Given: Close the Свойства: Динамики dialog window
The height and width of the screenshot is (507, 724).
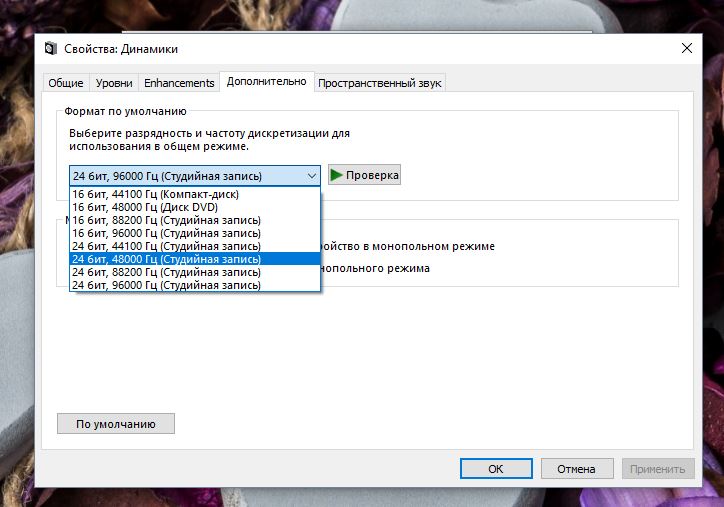Looking at the screenshot, I should click(687, 48).
